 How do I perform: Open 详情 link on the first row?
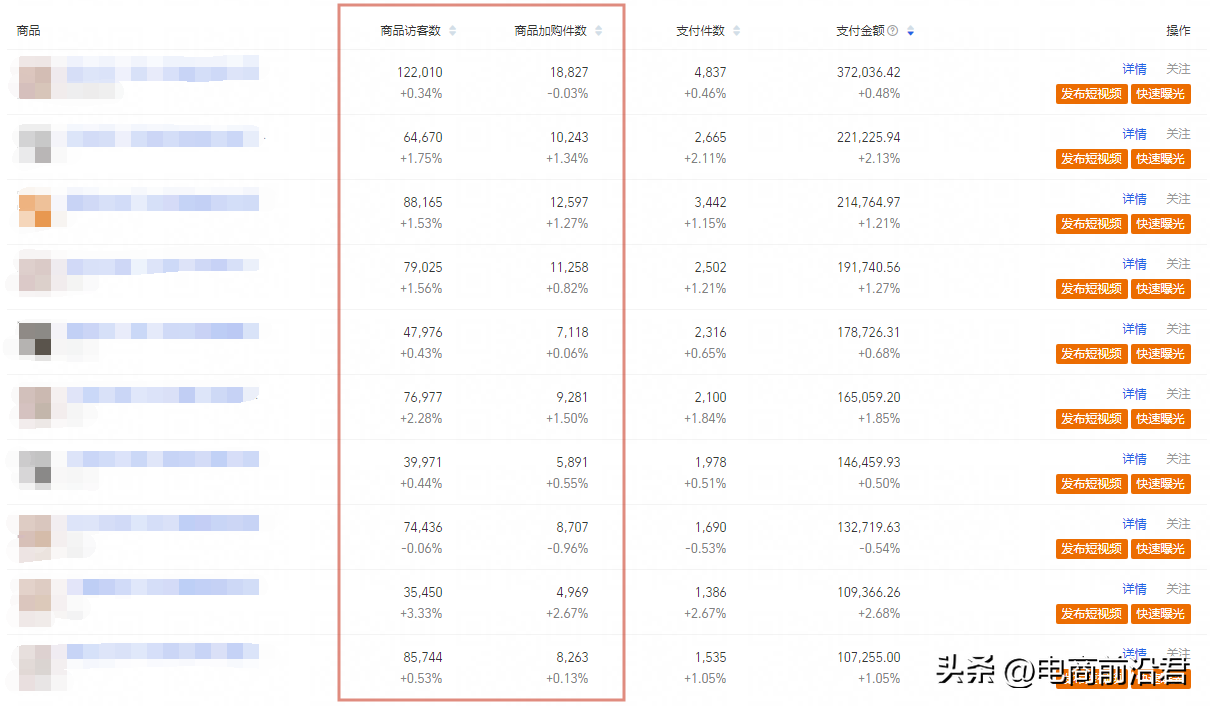1135,68
